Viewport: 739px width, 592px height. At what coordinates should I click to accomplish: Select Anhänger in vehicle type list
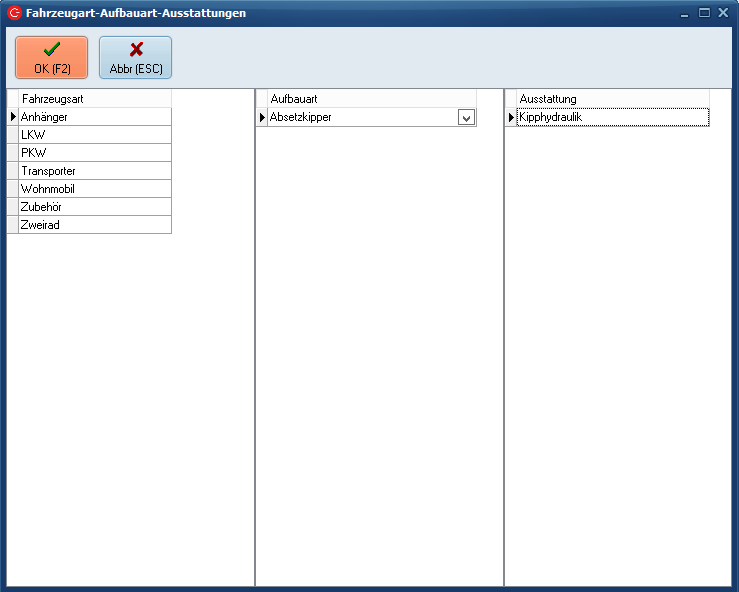pyautogui.click(x=94, y=117)
